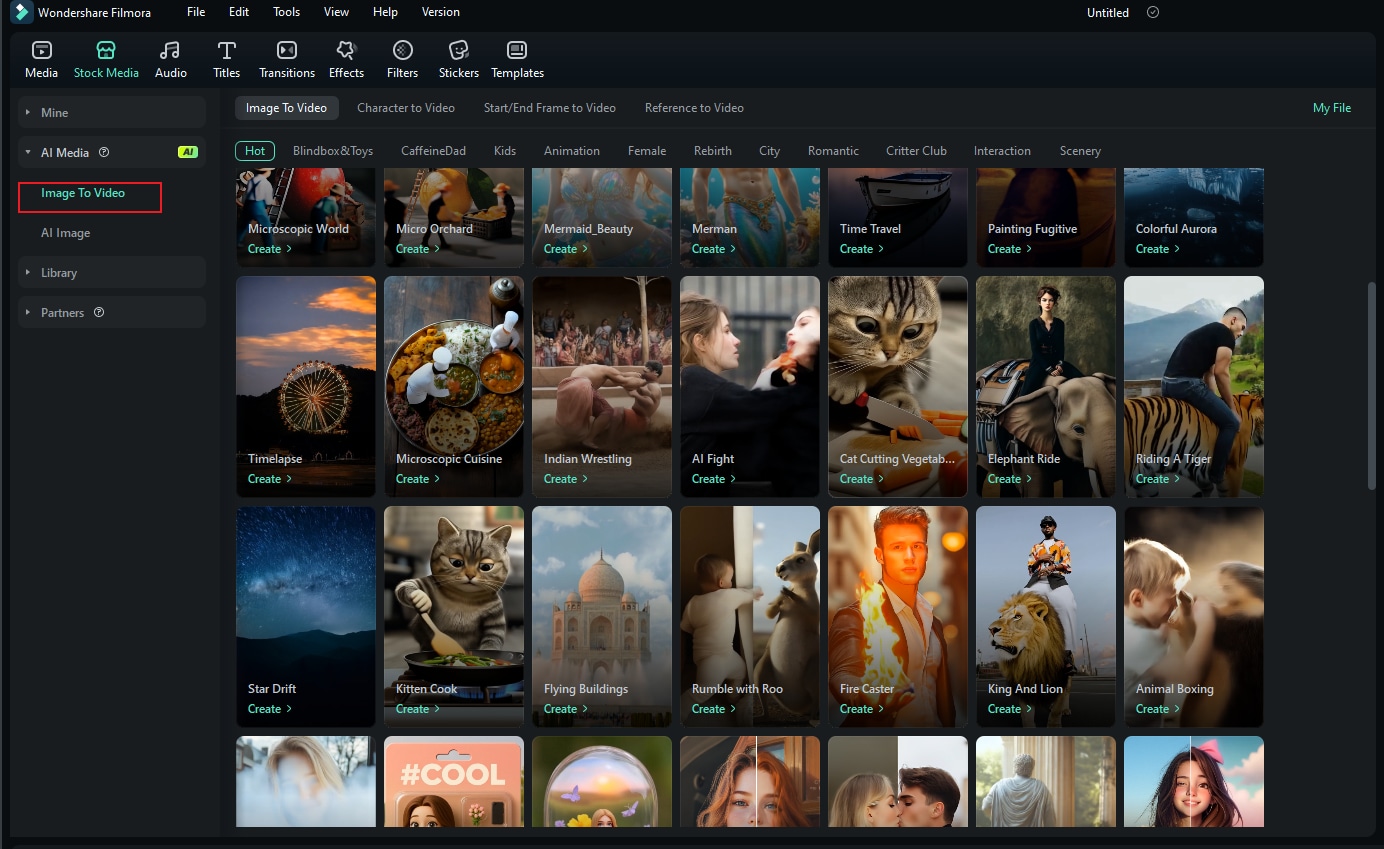Click Create under Kitten Cook
Screen dimensions: 1384x849
[418, 709]
